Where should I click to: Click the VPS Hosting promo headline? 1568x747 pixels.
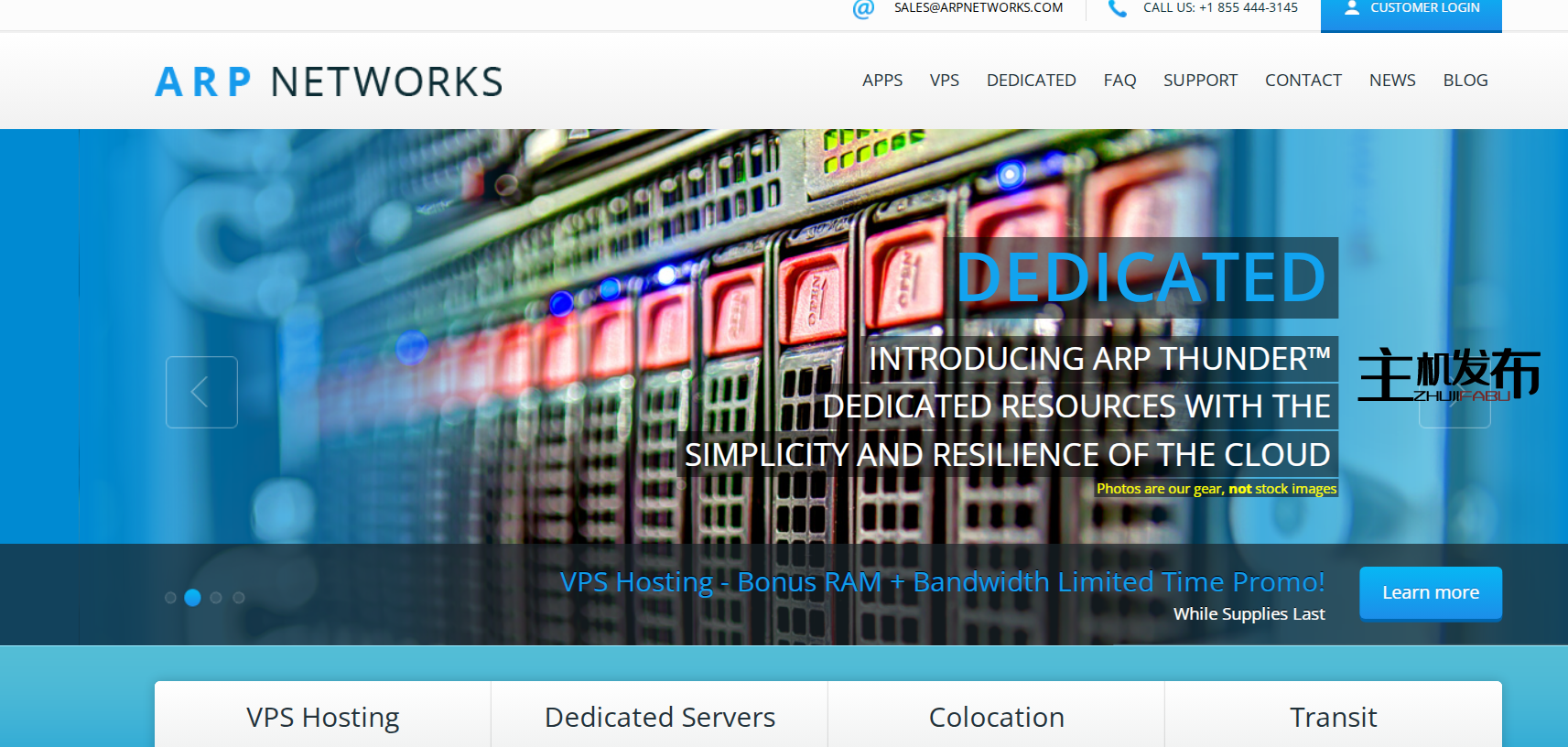click(x=942, y=582)
